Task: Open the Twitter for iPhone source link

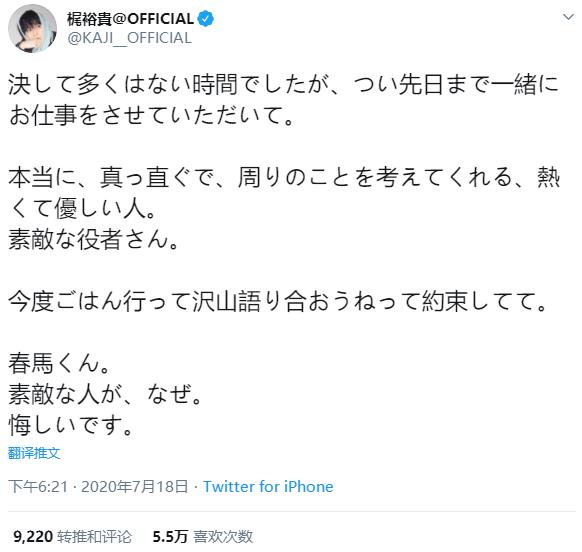Action: click(x=268, y=486)
